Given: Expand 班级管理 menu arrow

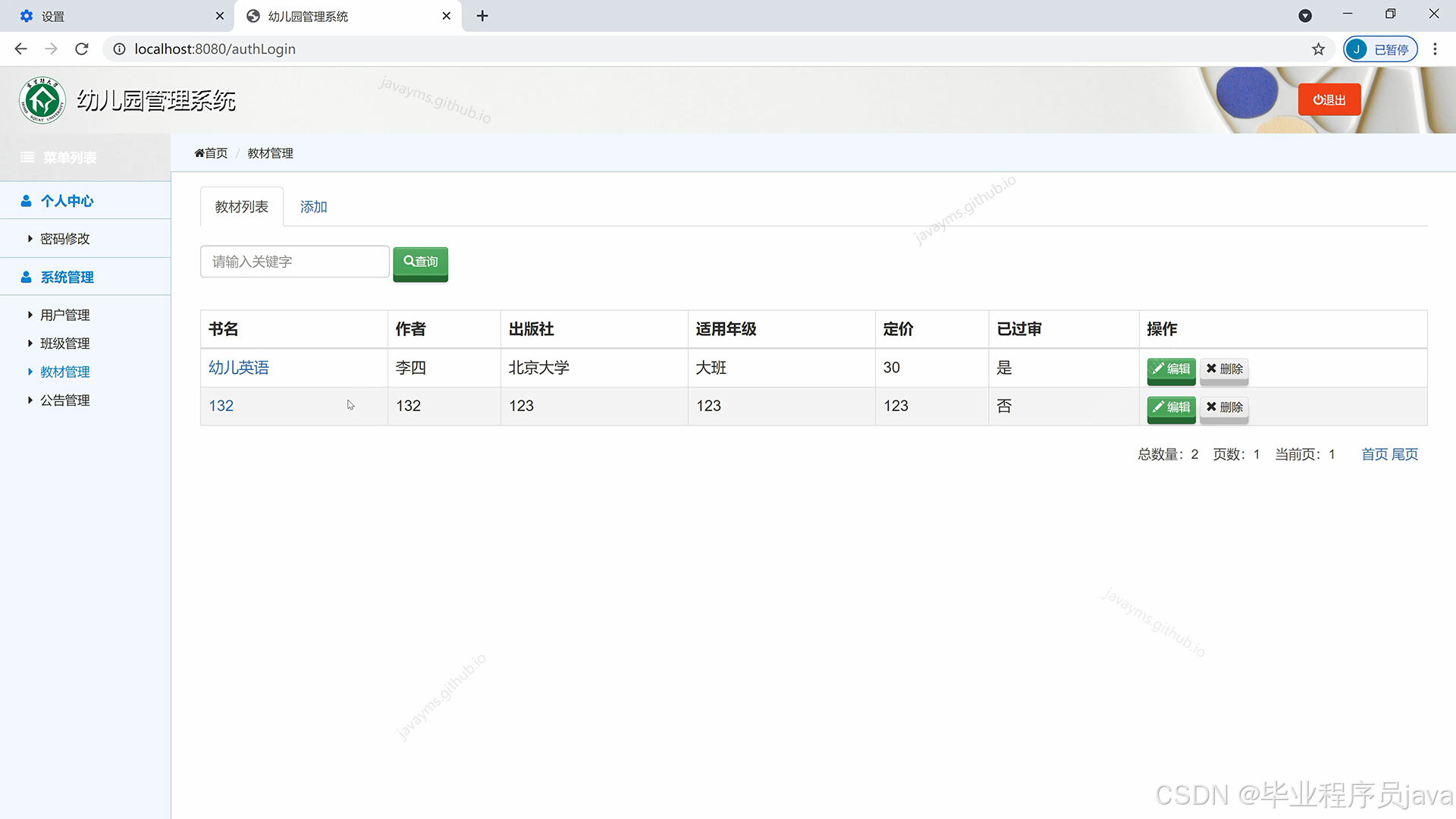Looking at the screenshot, I should point(30,344).
